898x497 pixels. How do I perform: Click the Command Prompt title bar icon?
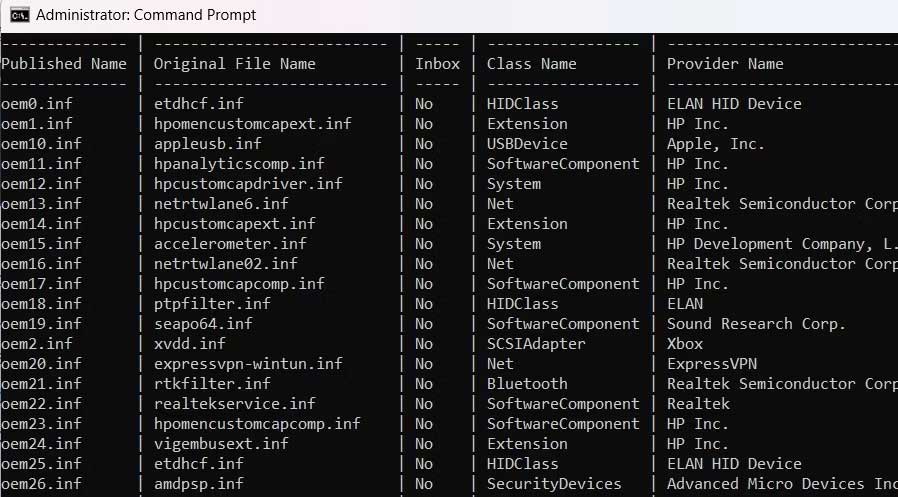pos(18,15)
